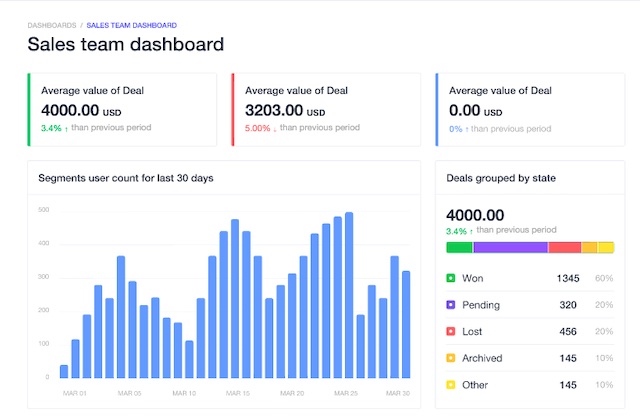Select the red Lost segment of bar

pos(564,247)
